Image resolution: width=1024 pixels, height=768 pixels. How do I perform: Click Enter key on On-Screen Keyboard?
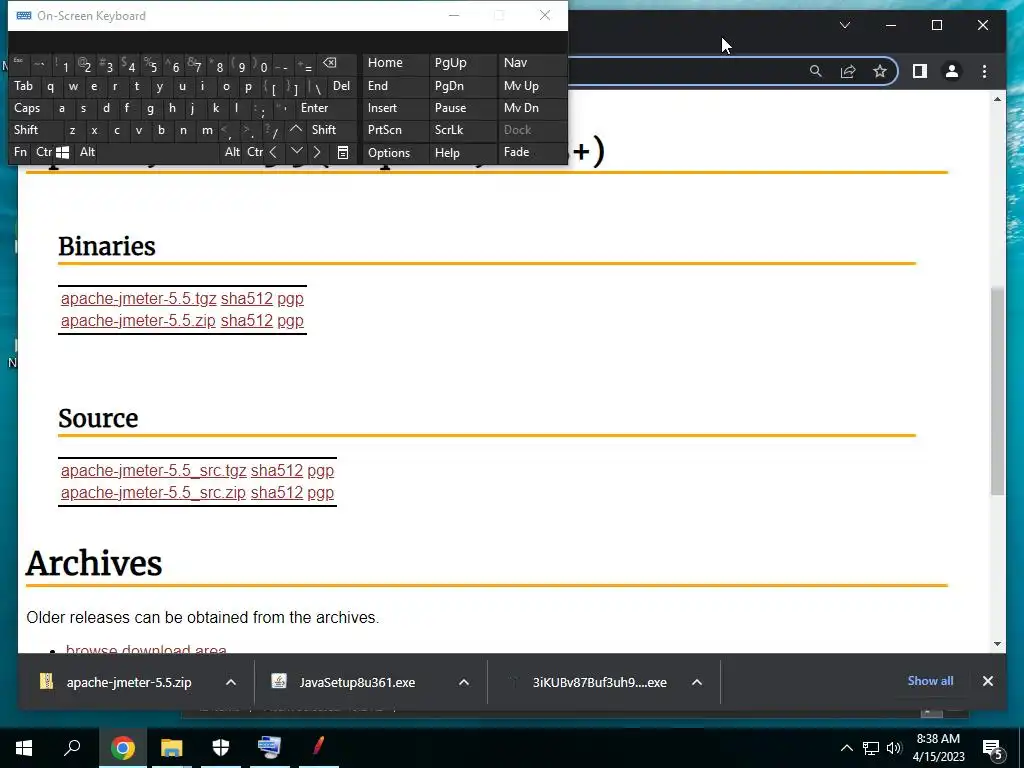point(315,108)
